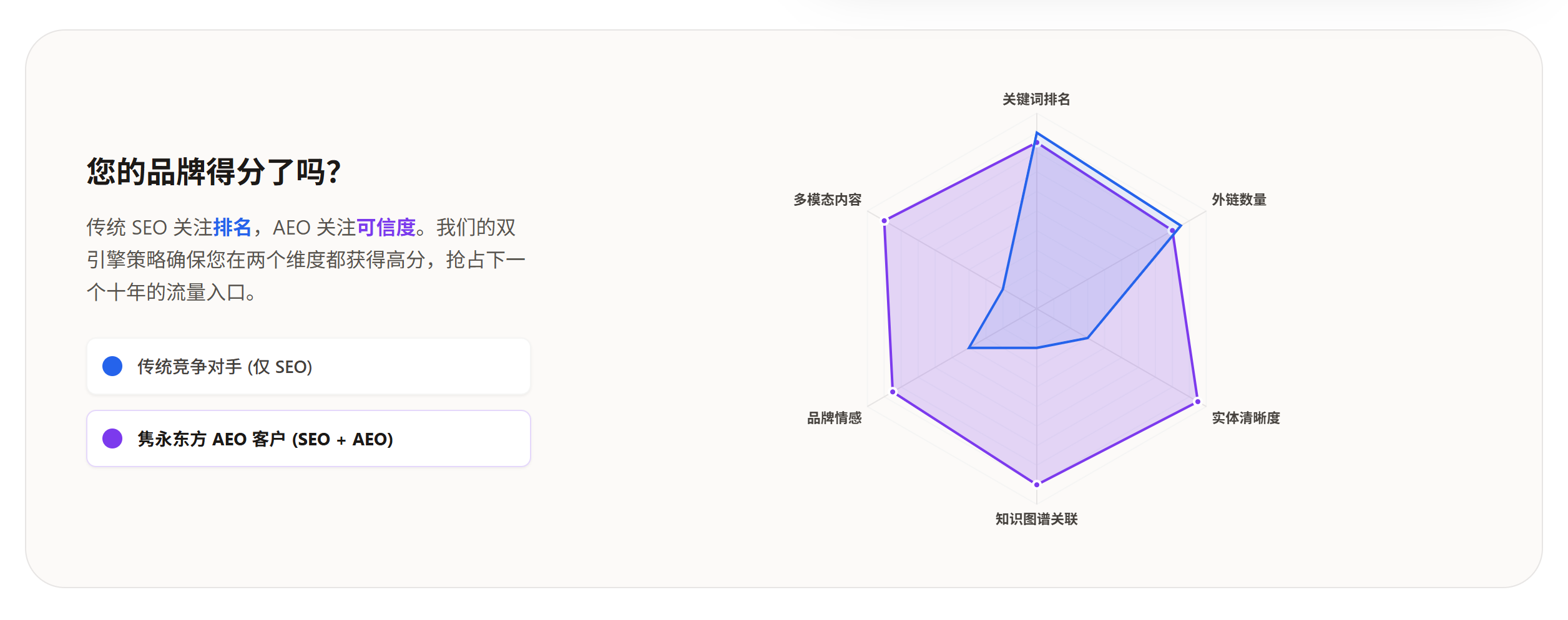Click the purple highlighted word 可信度

[x=386, y=228]
